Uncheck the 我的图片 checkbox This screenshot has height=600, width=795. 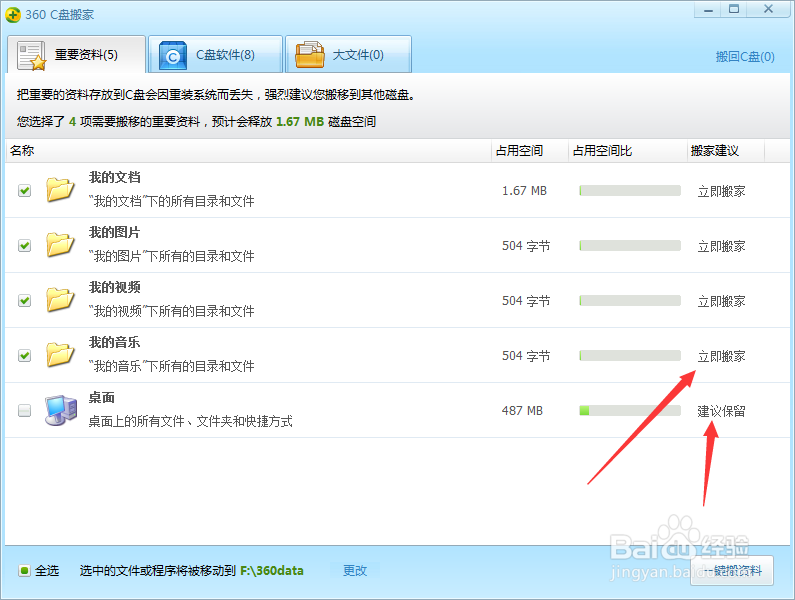(x=24, y=245)
